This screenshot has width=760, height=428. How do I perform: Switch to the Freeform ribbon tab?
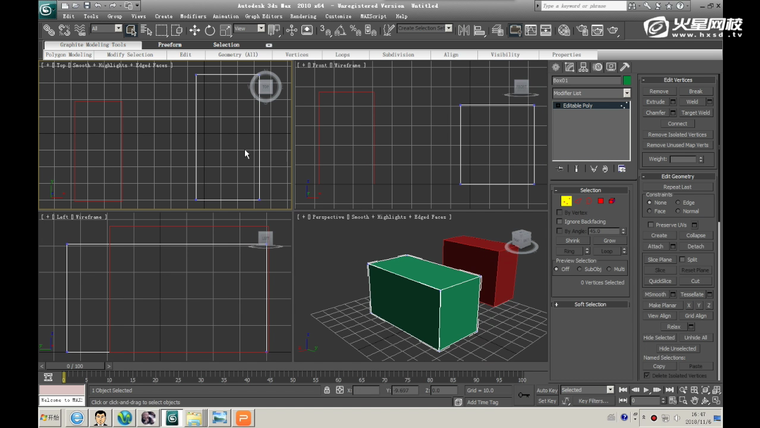[x=170, y=45]
